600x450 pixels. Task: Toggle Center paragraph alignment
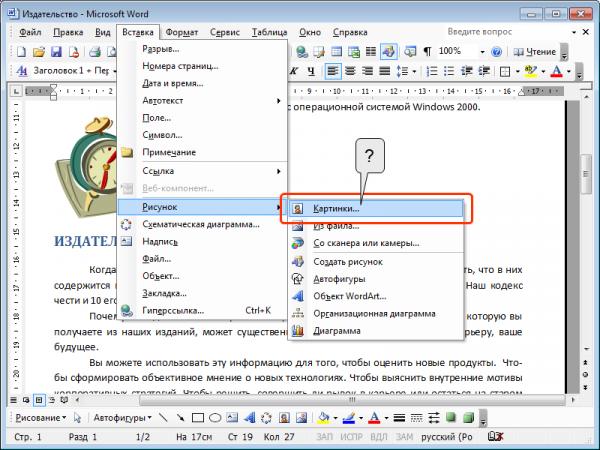(350, 71)
